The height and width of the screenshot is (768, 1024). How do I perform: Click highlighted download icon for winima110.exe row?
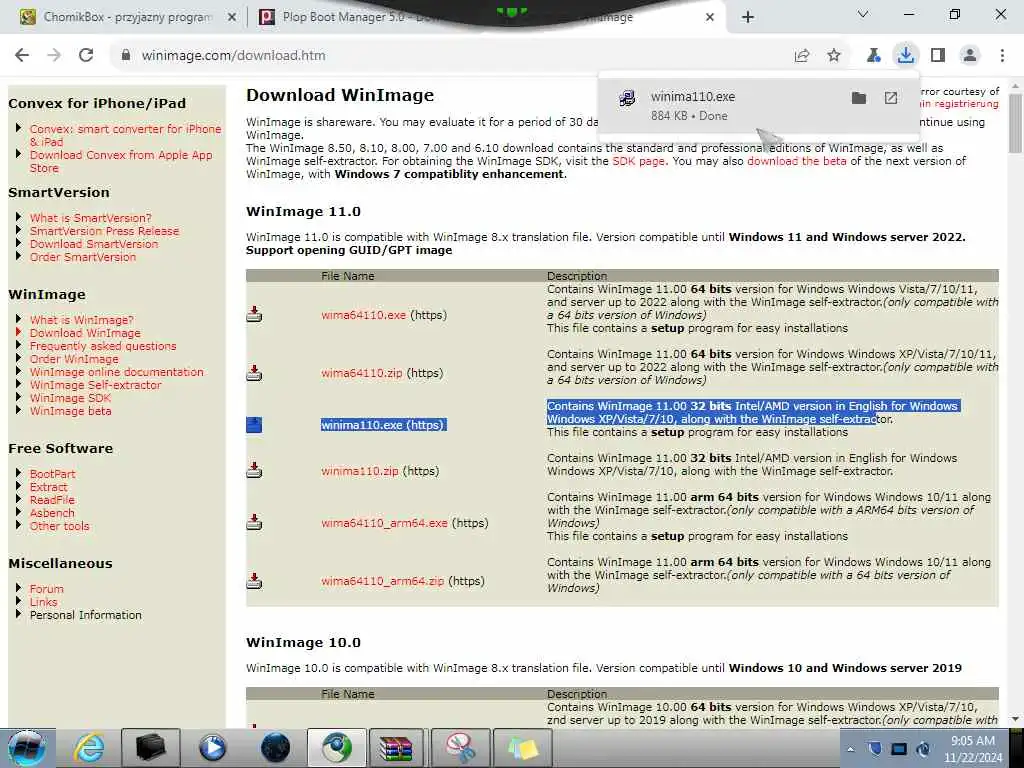[x=254, y=425]
